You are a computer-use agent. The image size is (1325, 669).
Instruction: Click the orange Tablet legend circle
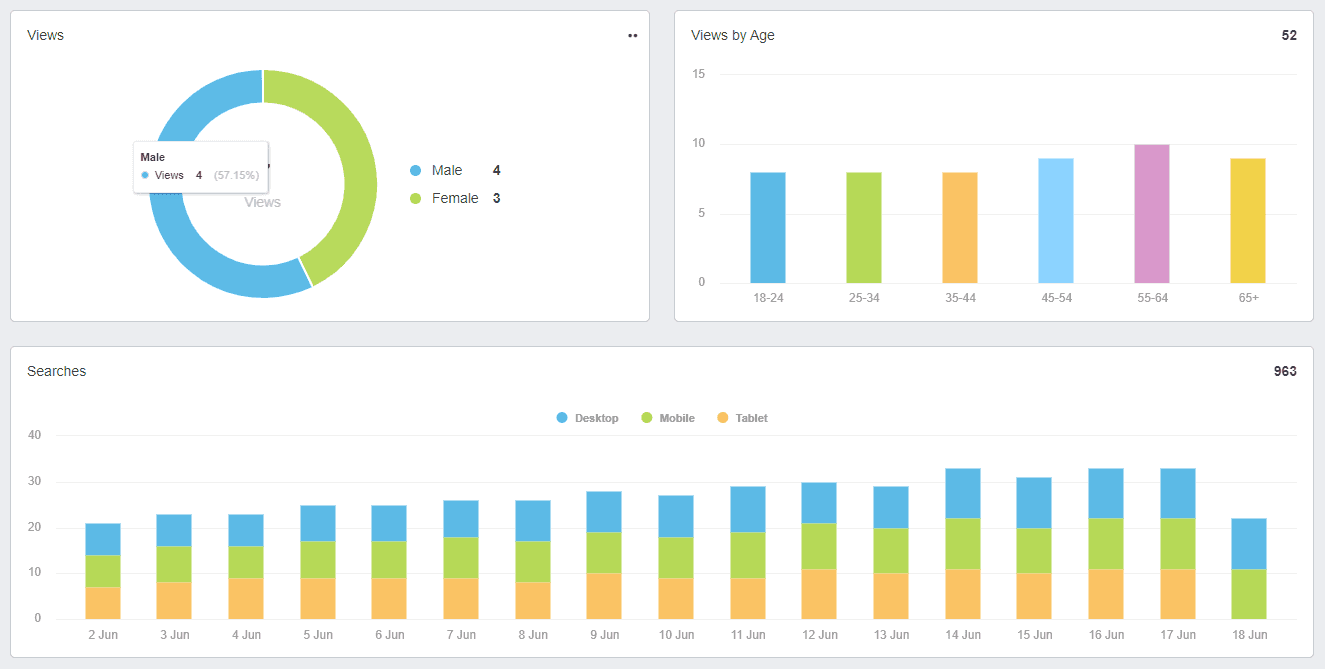click(723, 418)
